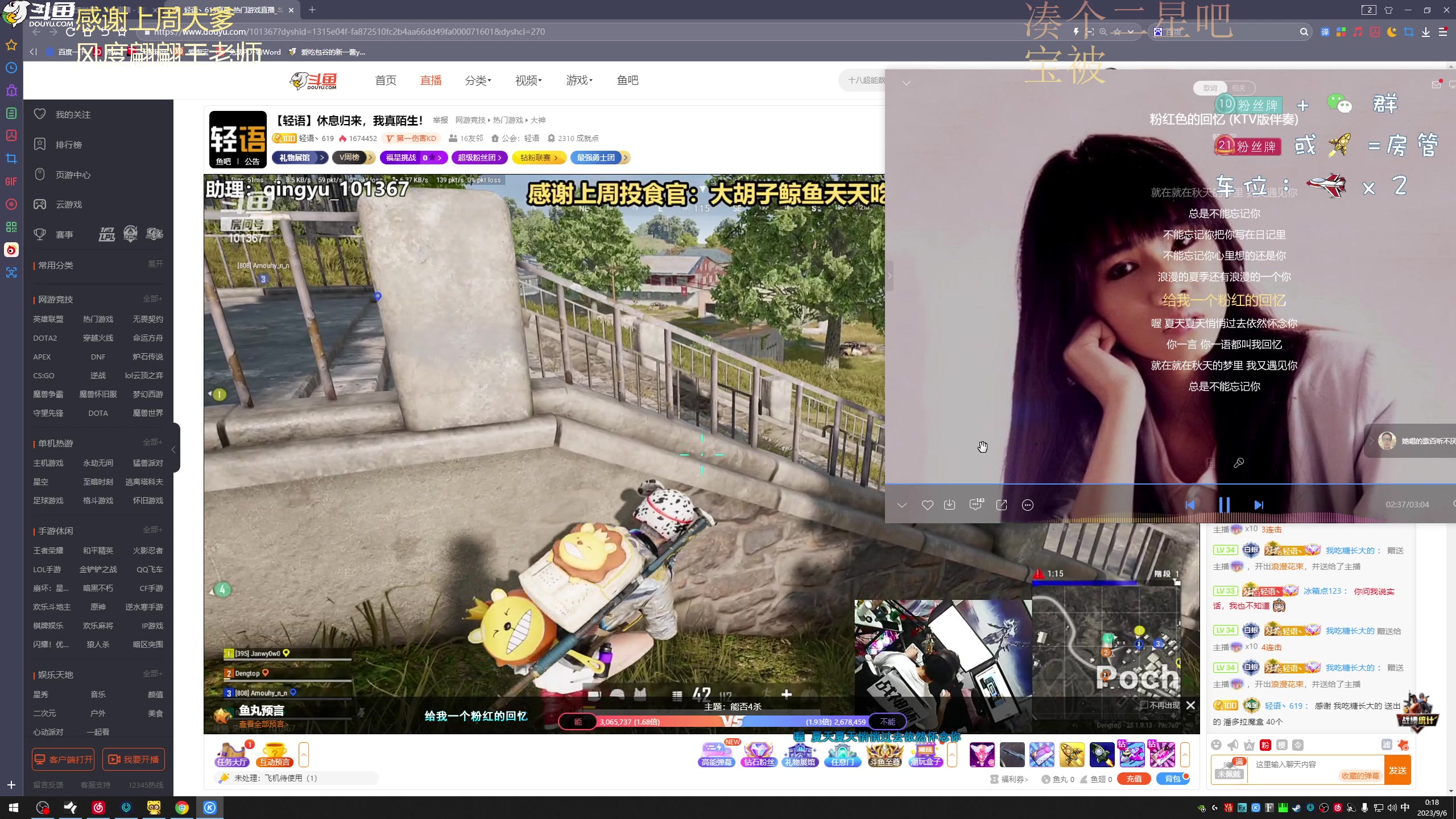Click the 王者荣耀 category link
The height and width of the screenshot is (819, 1456).
click(x=48, y=551)
